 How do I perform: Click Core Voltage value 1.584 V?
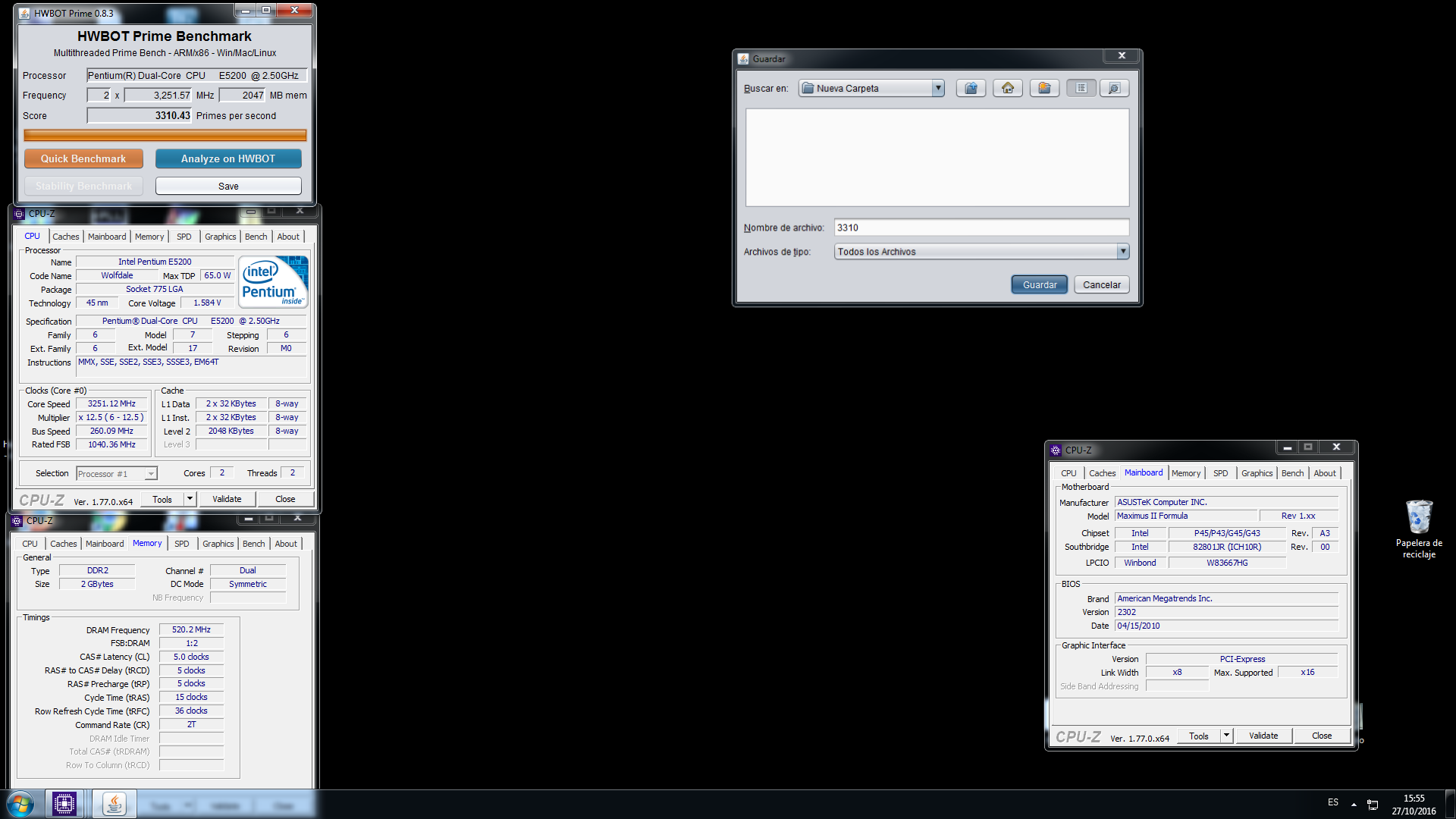207,303
